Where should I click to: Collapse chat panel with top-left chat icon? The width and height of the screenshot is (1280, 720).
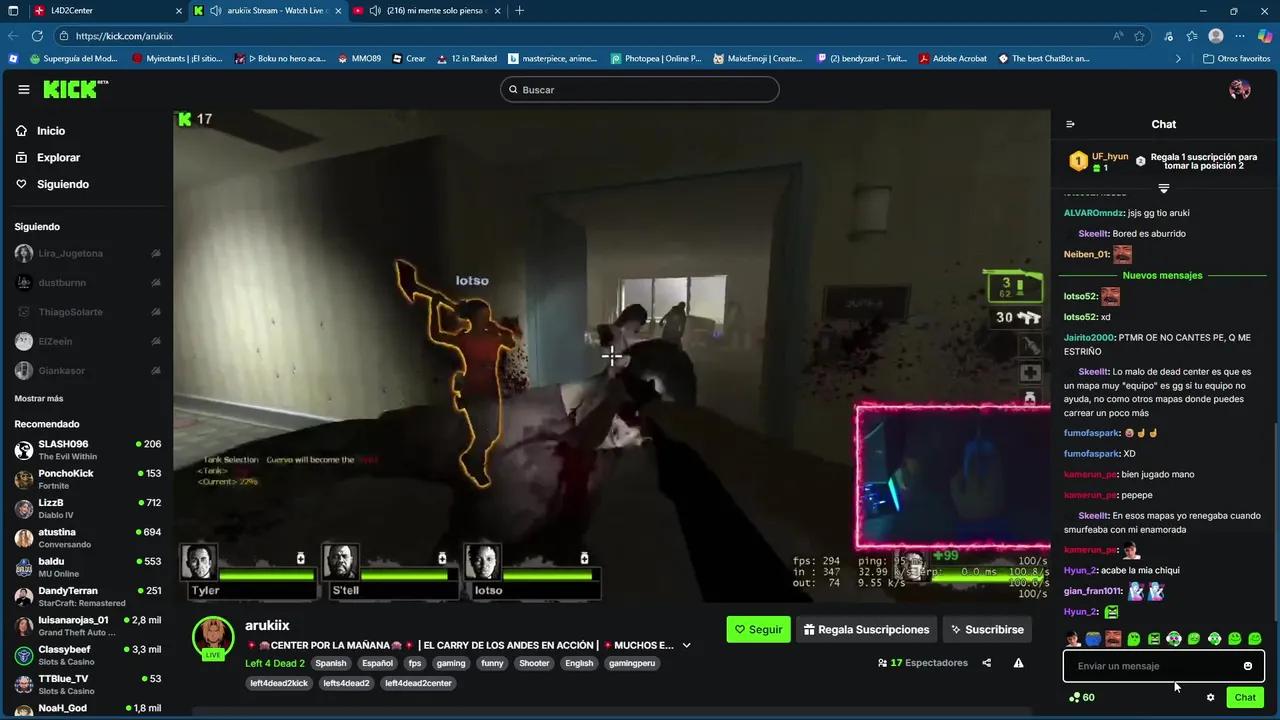coord(1070,124)
